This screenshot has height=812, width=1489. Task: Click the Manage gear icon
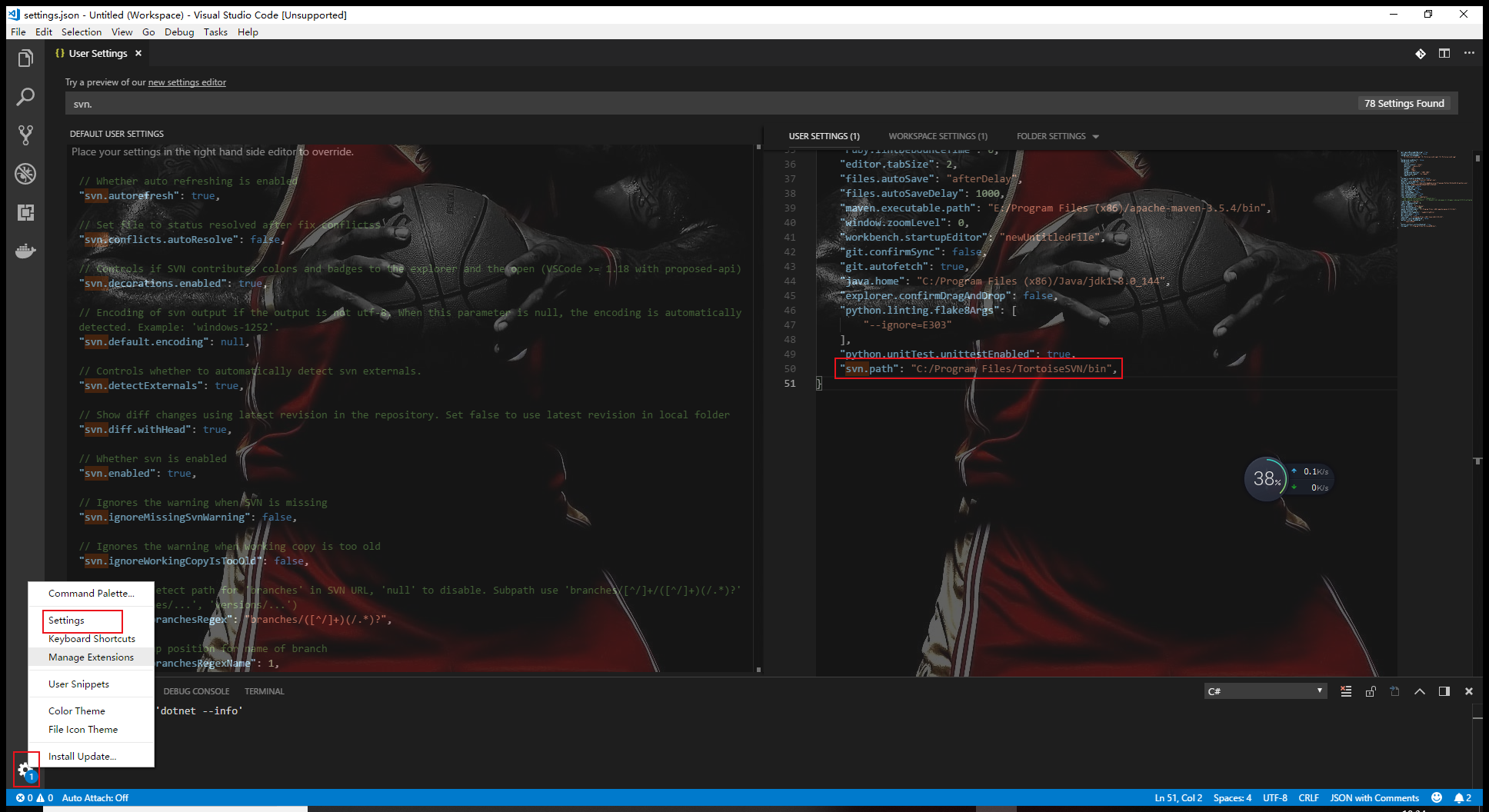click(25, 769)
